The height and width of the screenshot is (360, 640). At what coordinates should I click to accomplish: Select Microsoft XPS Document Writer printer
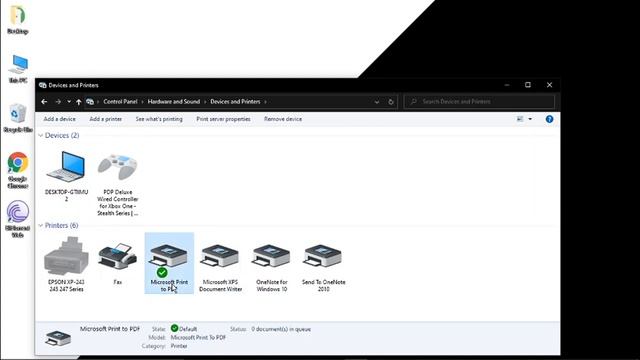pyautogui.click(x=220, y=267)
